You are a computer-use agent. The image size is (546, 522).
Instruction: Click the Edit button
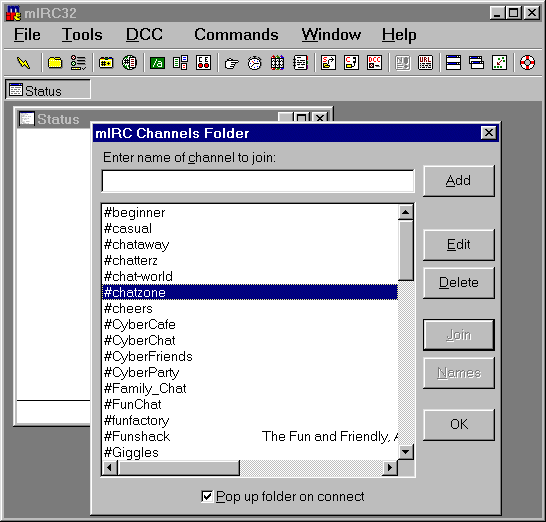click(x=459, y=245)
